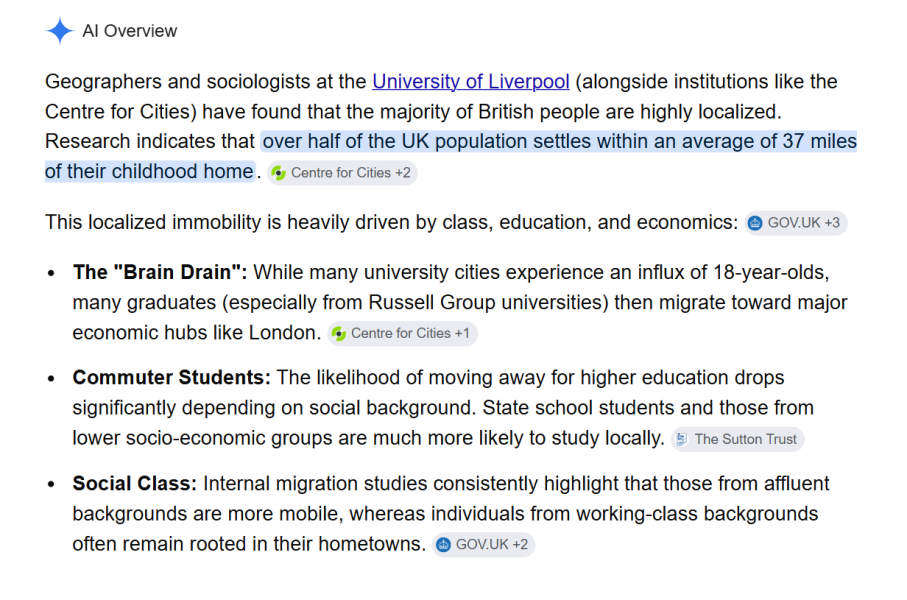Click the bold 'The "Brain Drain":' heading
Screen dimensions: 907x600
coord(160,272)
